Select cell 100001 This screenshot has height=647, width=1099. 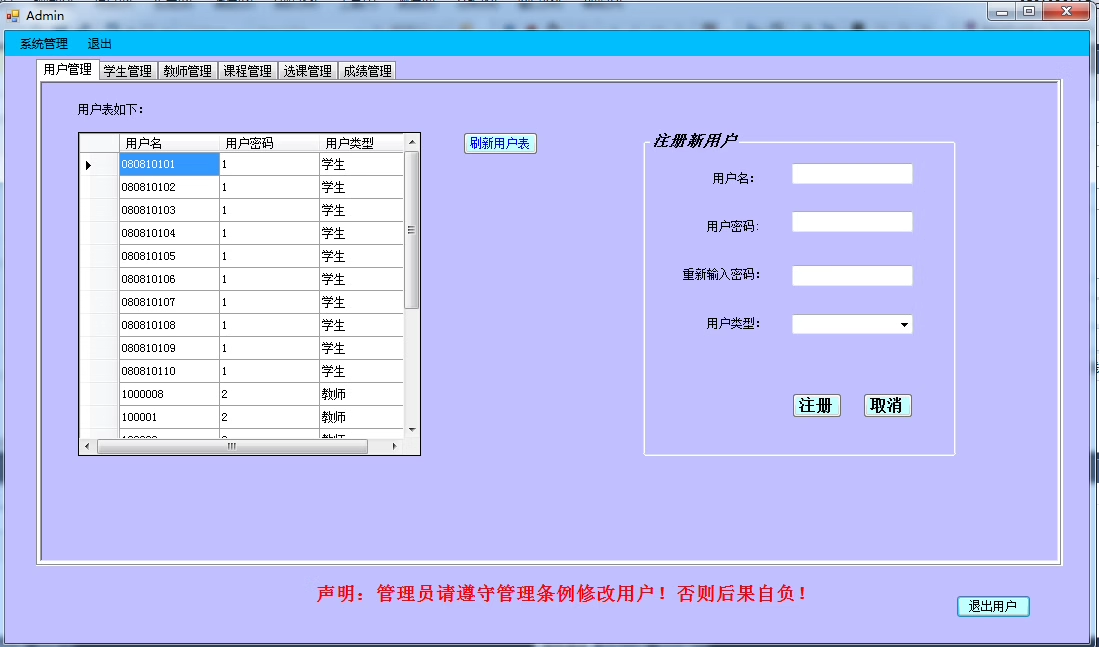169,417
